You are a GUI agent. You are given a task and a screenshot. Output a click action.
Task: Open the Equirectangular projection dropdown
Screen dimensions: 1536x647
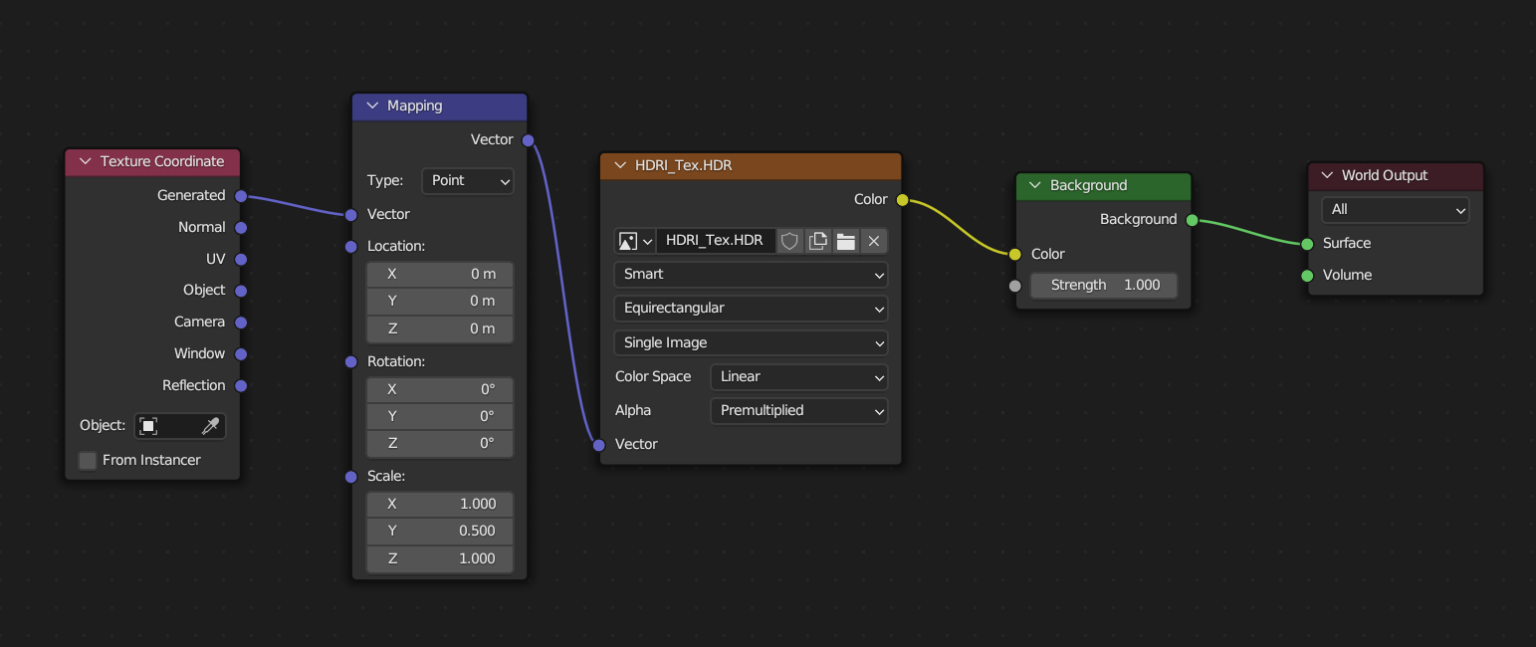[750, 308]
